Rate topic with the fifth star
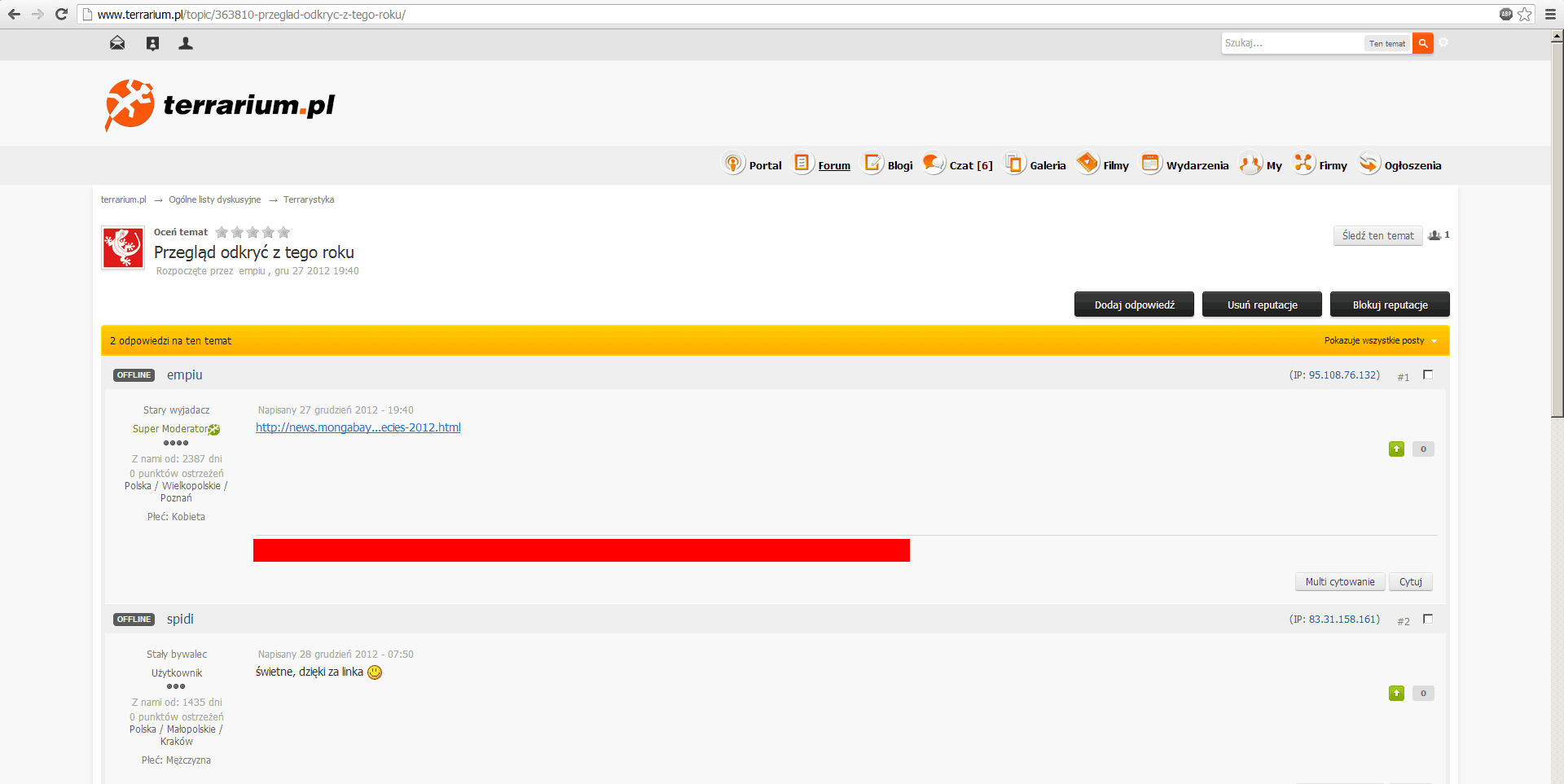 (283, 233)
